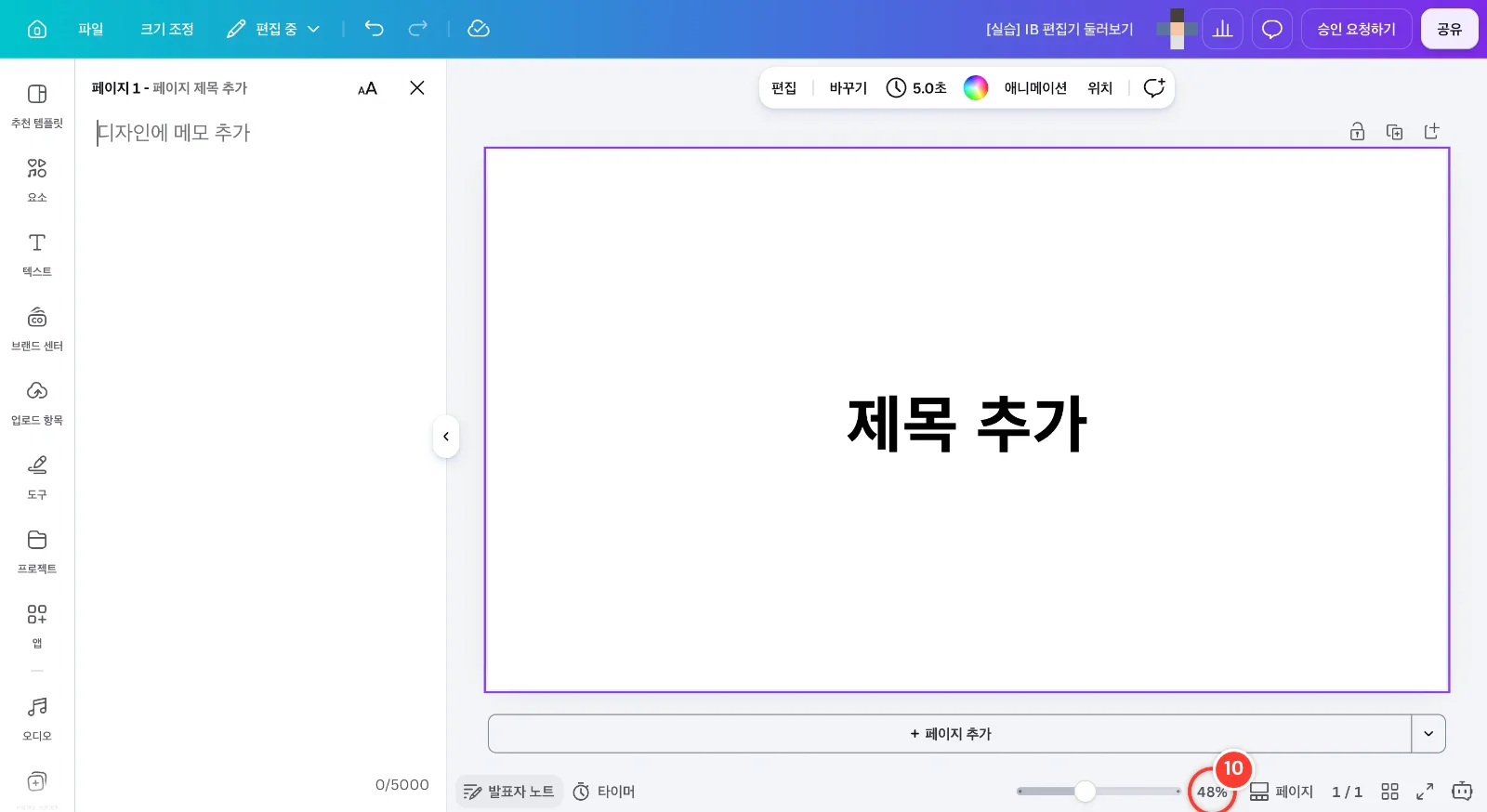Change notes text size AA icon
Viewport: 1487px width, 812px height.
[x=367, y=88]
